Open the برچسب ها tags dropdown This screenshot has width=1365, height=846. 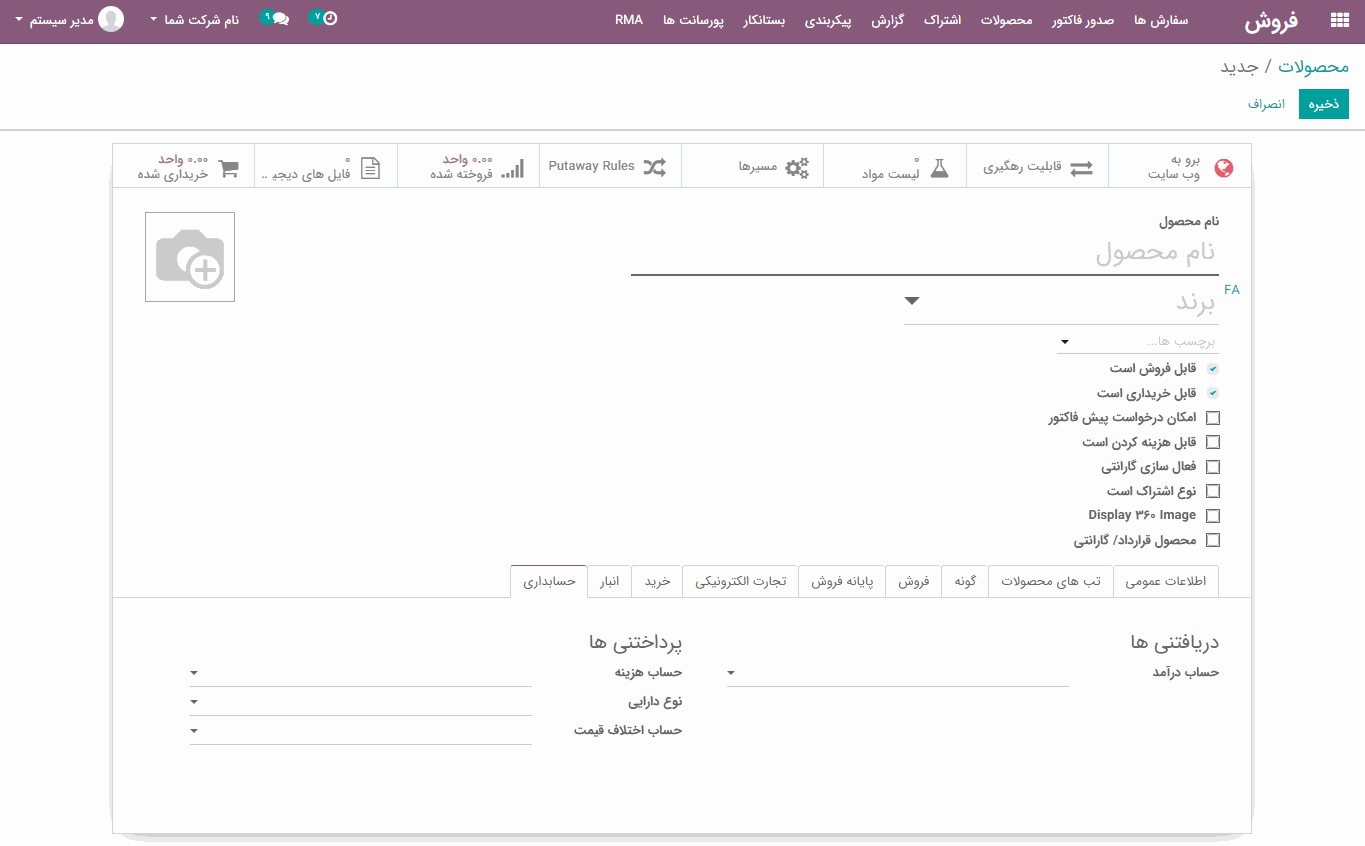coord(1064,341)
